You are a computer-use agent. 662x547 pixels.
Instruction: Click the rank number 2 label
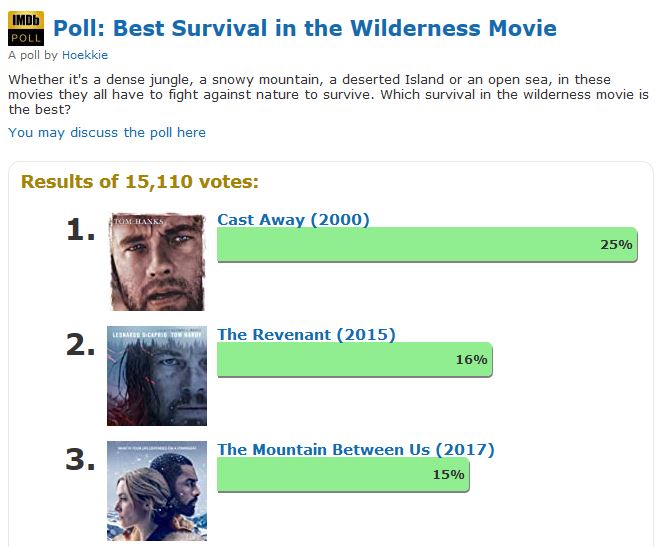point(80,346)
